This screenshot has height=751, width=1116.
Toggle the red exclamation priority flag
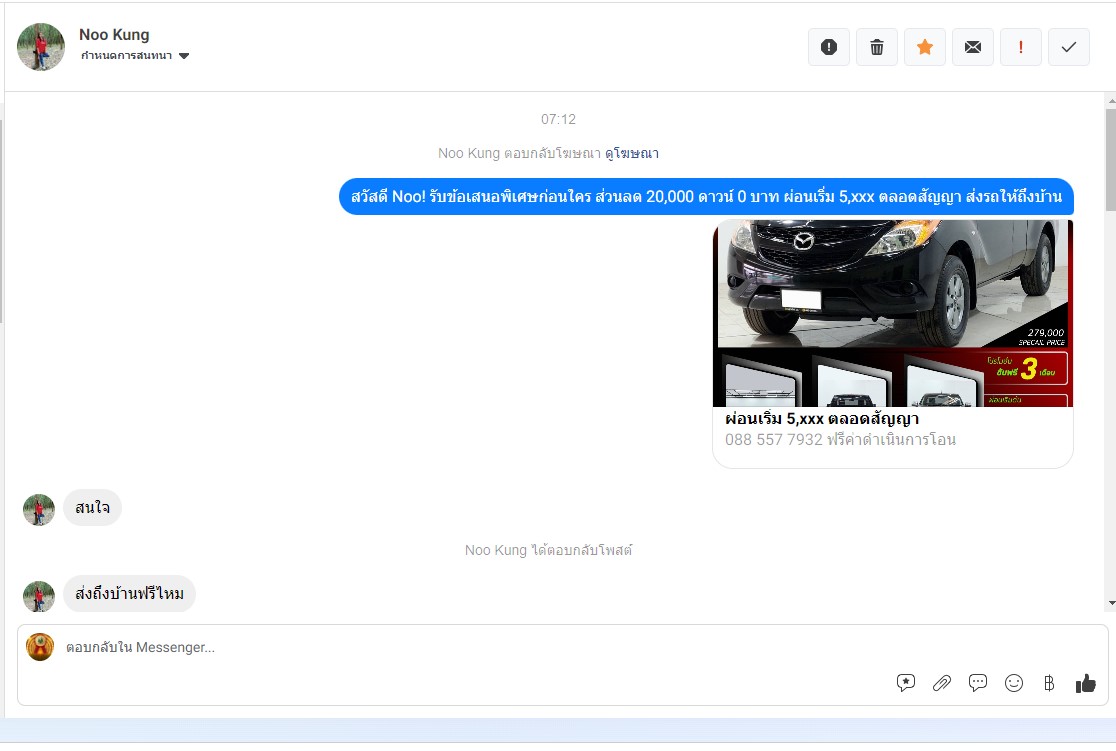pos(1021,47)
